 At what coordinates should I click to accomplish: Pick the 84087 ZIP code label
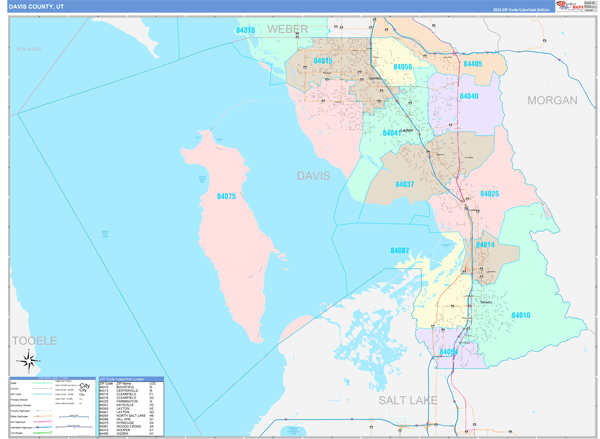pyautogui.click(x=400, y=250)
